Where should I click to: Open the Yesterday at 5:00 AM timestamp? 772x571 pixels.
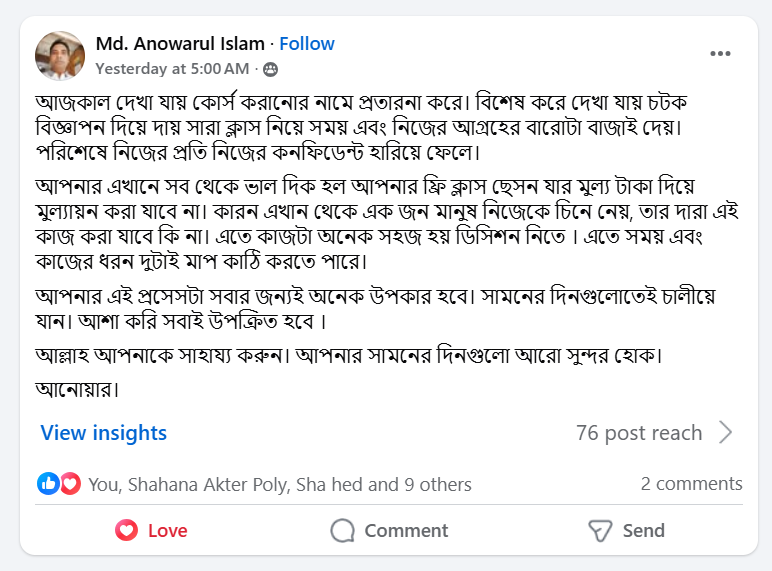tap(172, 69)
